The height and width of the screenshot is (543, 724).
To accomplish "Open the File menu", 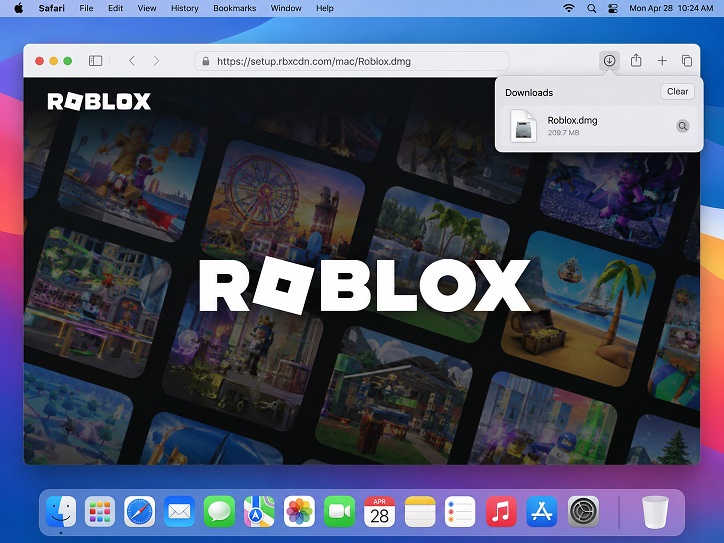I will click(86, 8).
